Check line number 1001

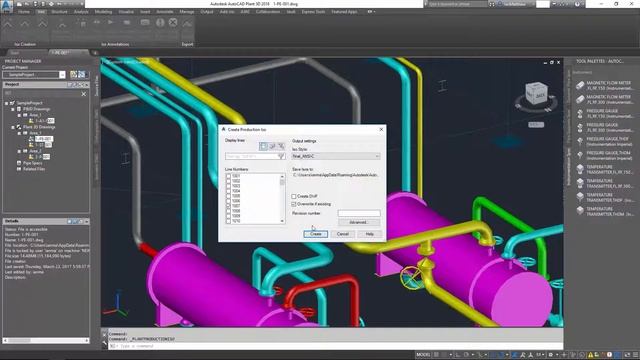click(x=229, y=176)
